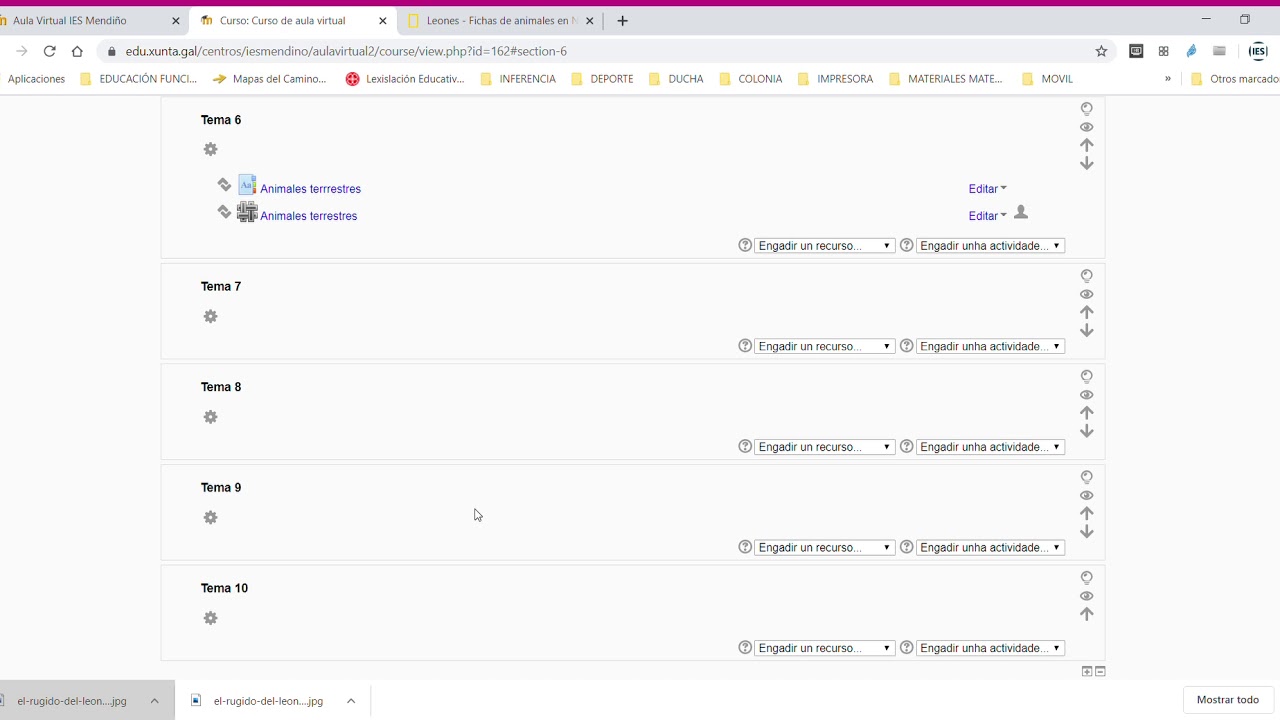Expand Engadir un recurso in Tema 8
The width and height of the screenshot is (1280, 720).
pyautogui.click(x=824, y=447)
